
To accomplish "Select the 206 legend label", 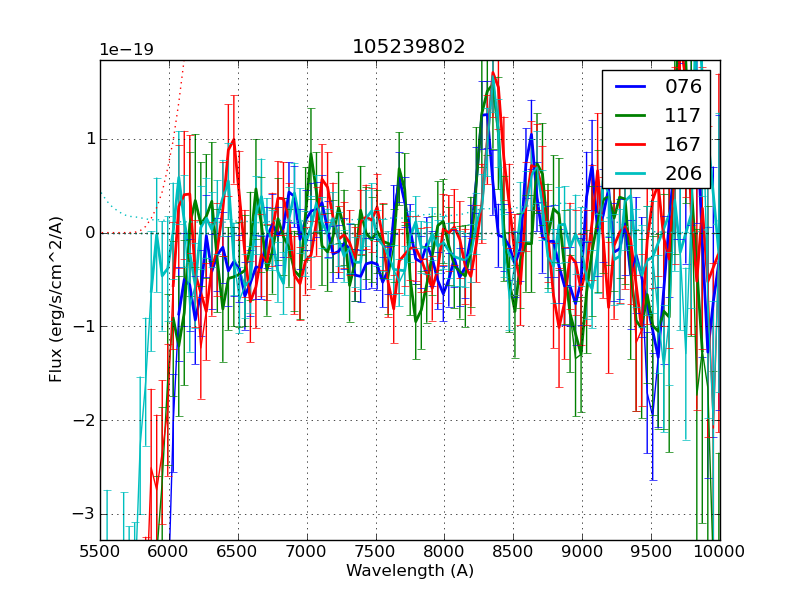I will pos(683,173).
